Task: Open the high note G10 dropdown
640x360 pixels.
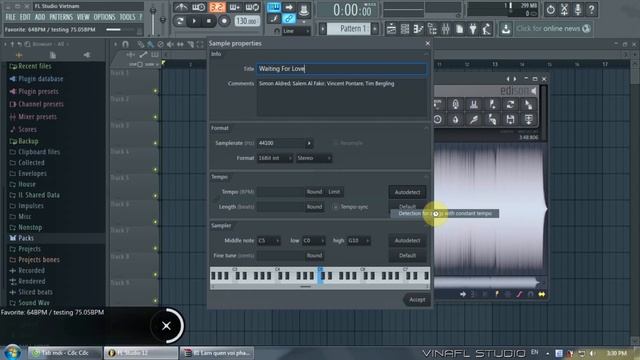Action: 358,241
